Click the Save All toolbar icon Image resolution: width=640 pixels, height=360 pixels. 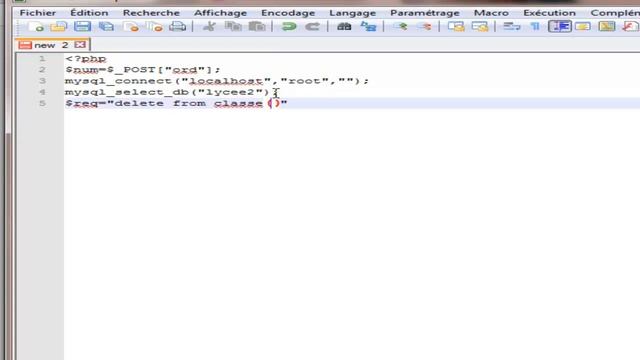pyautogui.click(x=107, y=27)
